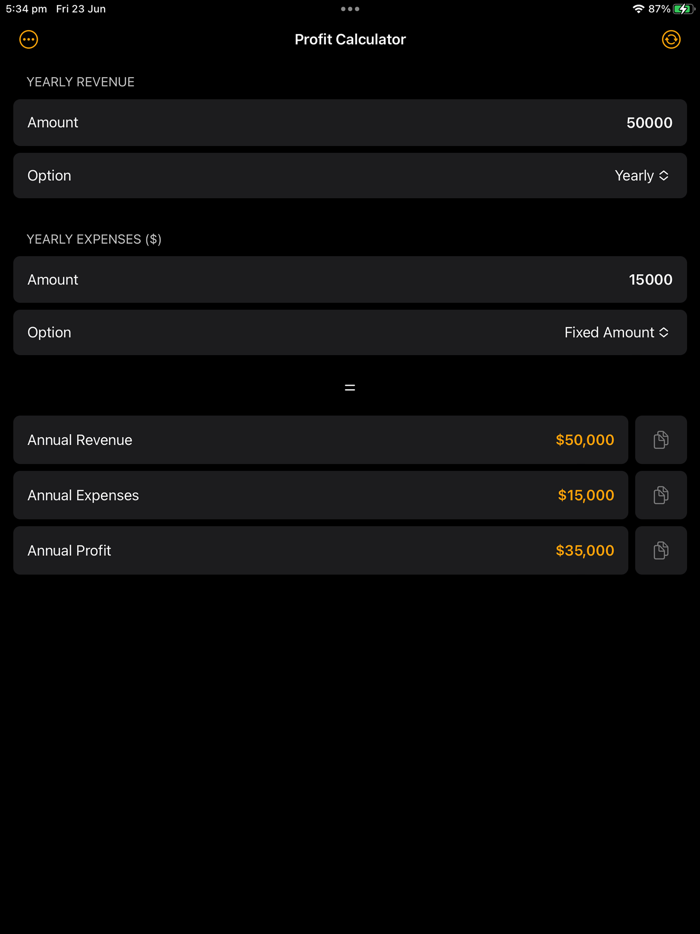Tap the Wi-Fi icon in status bar
This screenshot has height=934, width=700.
pos(638,9)
